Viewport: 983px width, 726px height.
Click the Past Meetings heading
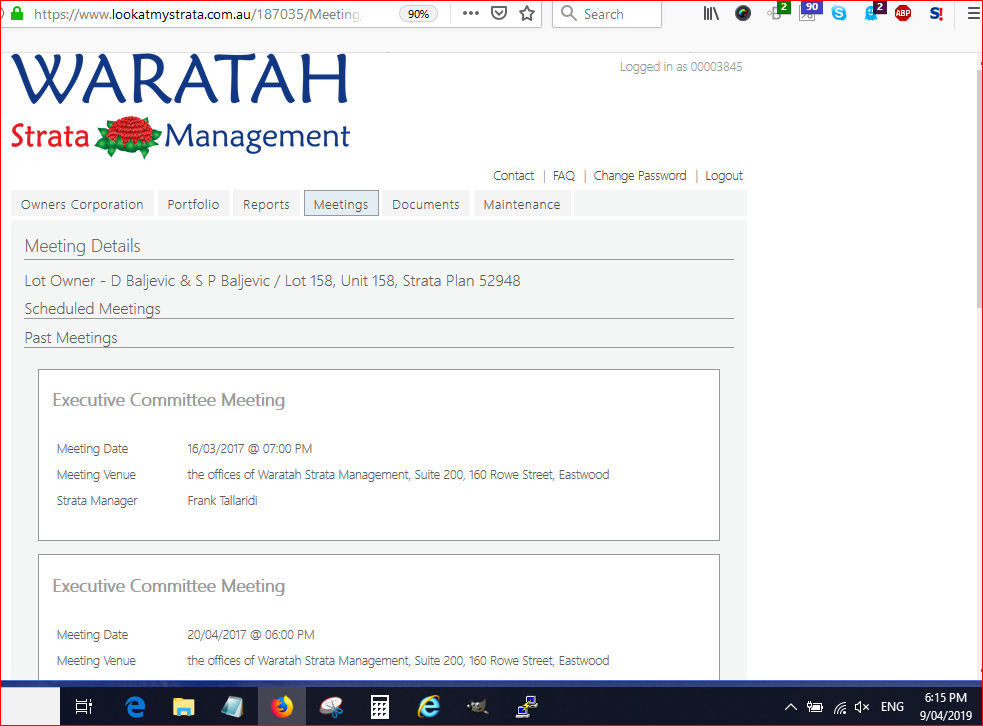tap(71, 338)
